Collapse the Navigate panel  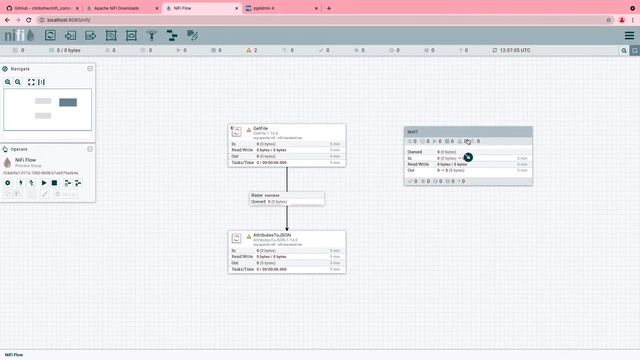click(x=90, y=69)
